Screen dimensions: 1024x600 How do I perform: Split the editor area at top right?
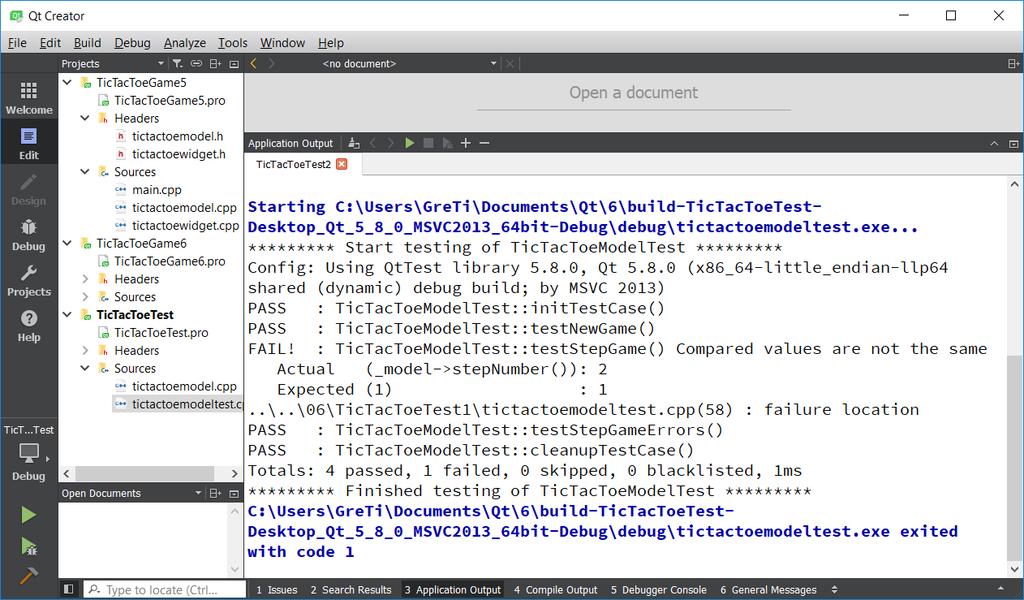(x=1013, y=63)
